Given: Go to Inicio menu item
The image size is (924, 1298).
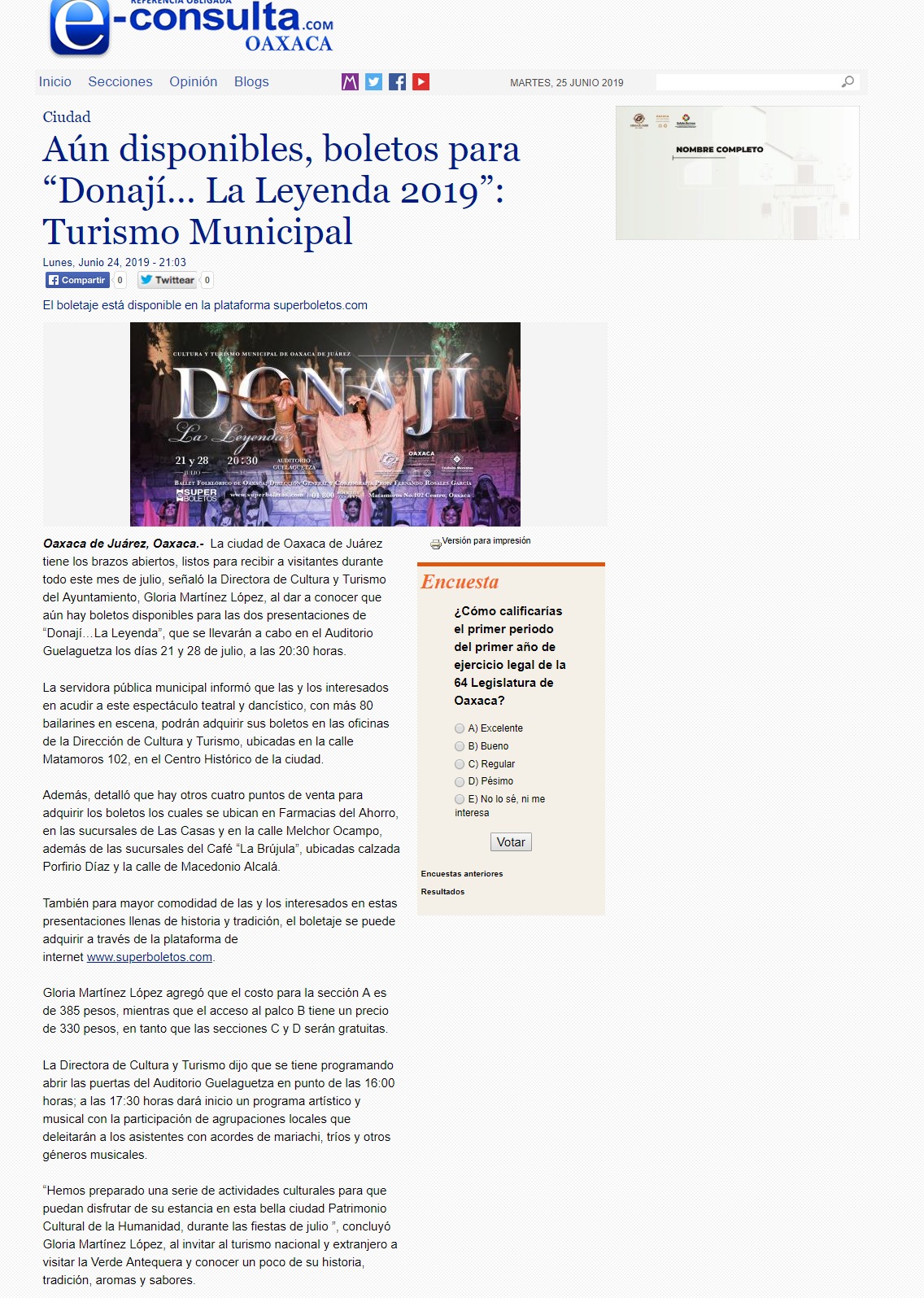Looking at the screenshot, I should pos(55,81).
